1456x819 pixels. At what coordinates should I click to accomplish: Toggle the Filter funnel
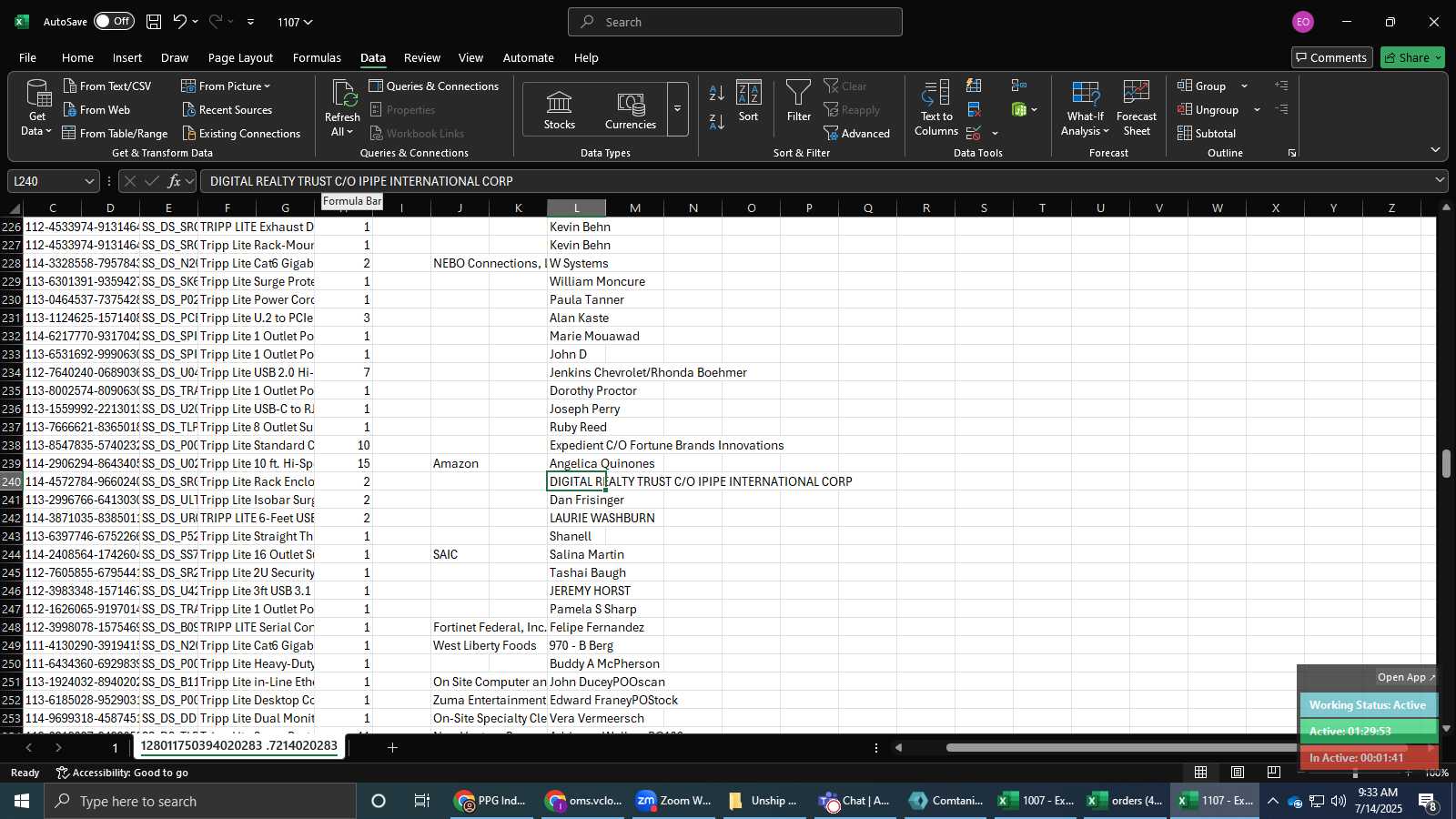[799, 101]
